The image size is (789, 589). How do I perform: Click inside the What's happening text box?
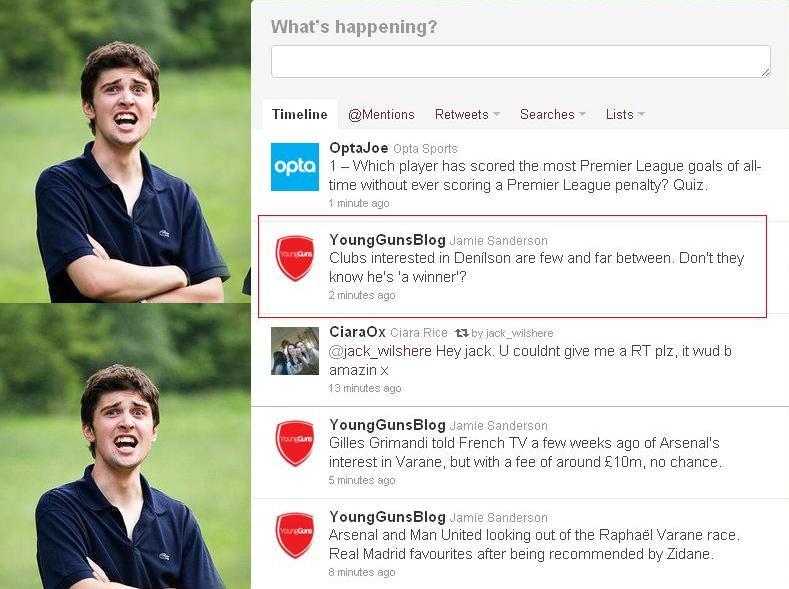[520, 61]
